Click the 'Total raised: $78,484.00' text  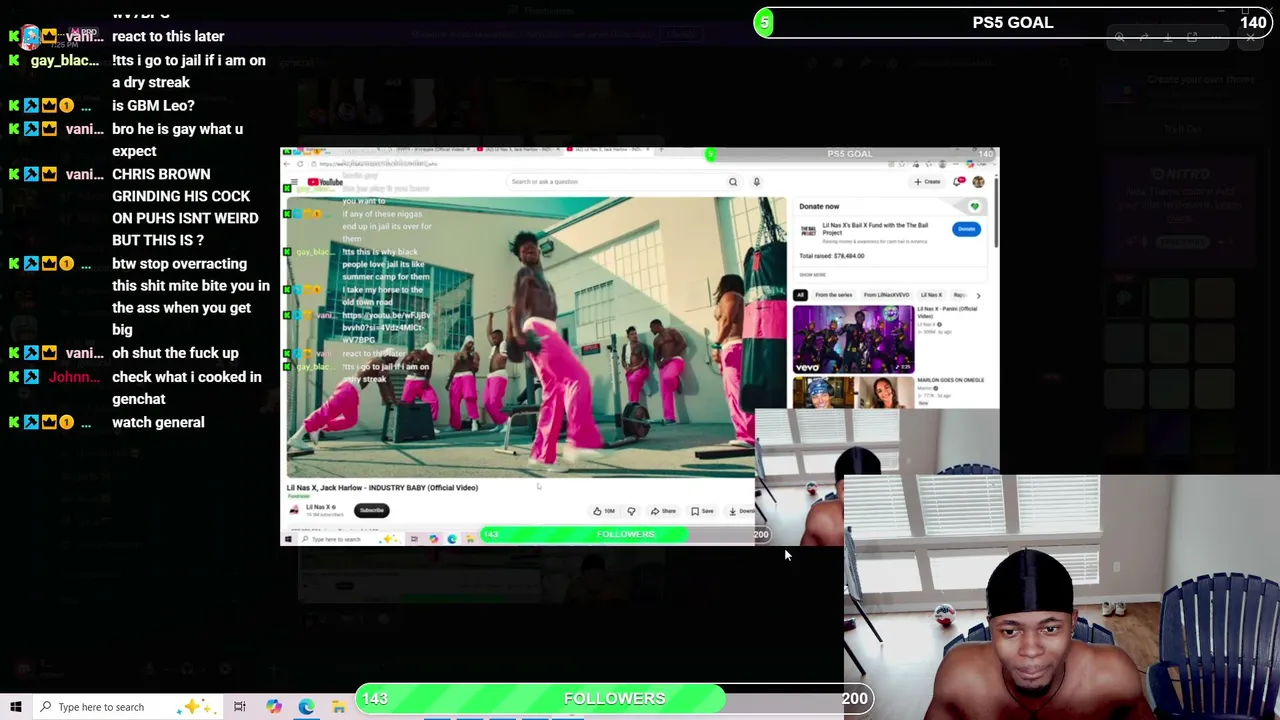pos(832,256)
